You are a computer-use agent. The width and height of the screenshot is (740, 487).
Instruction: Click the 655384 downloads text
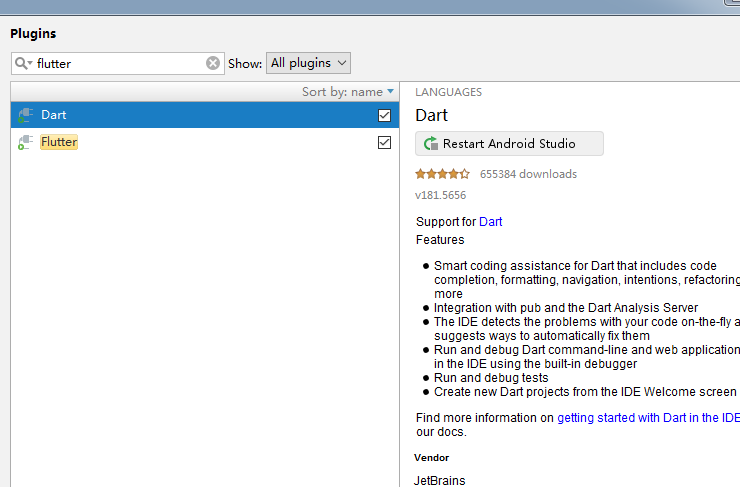coord(528,174)
